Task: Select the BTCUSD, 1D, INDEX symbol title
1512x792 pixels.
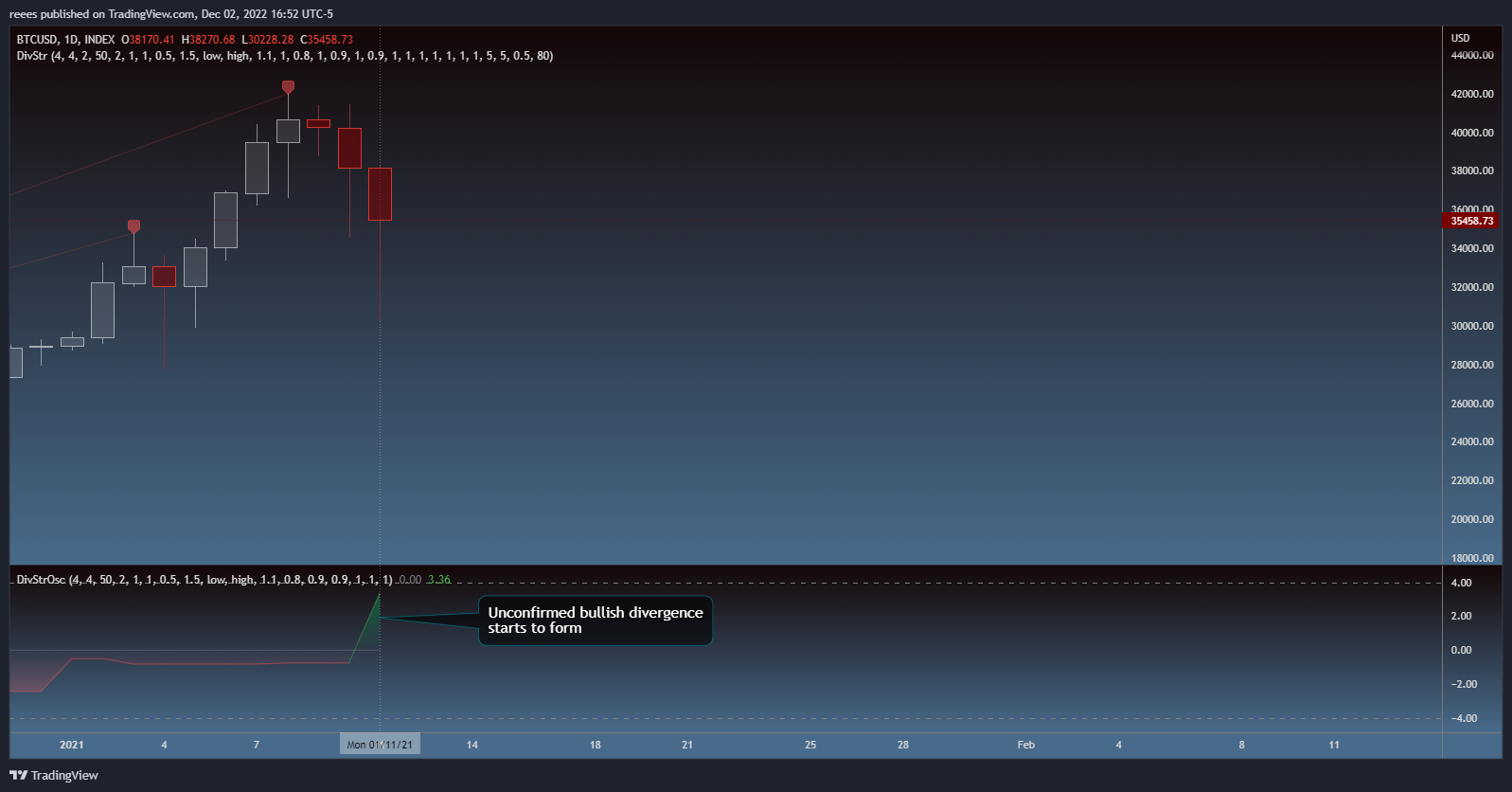Action: click(x=65, y=40)
